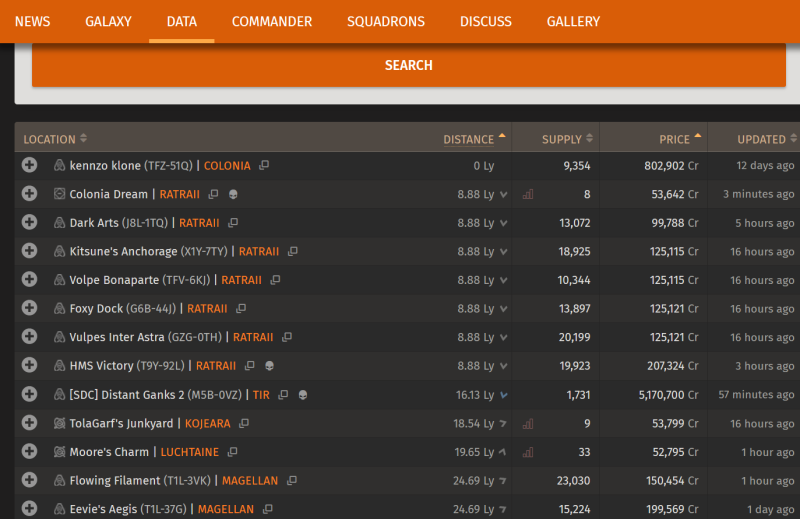800x519 pixels.
Task: Open the DATA menu
Action: pos(182,21)
